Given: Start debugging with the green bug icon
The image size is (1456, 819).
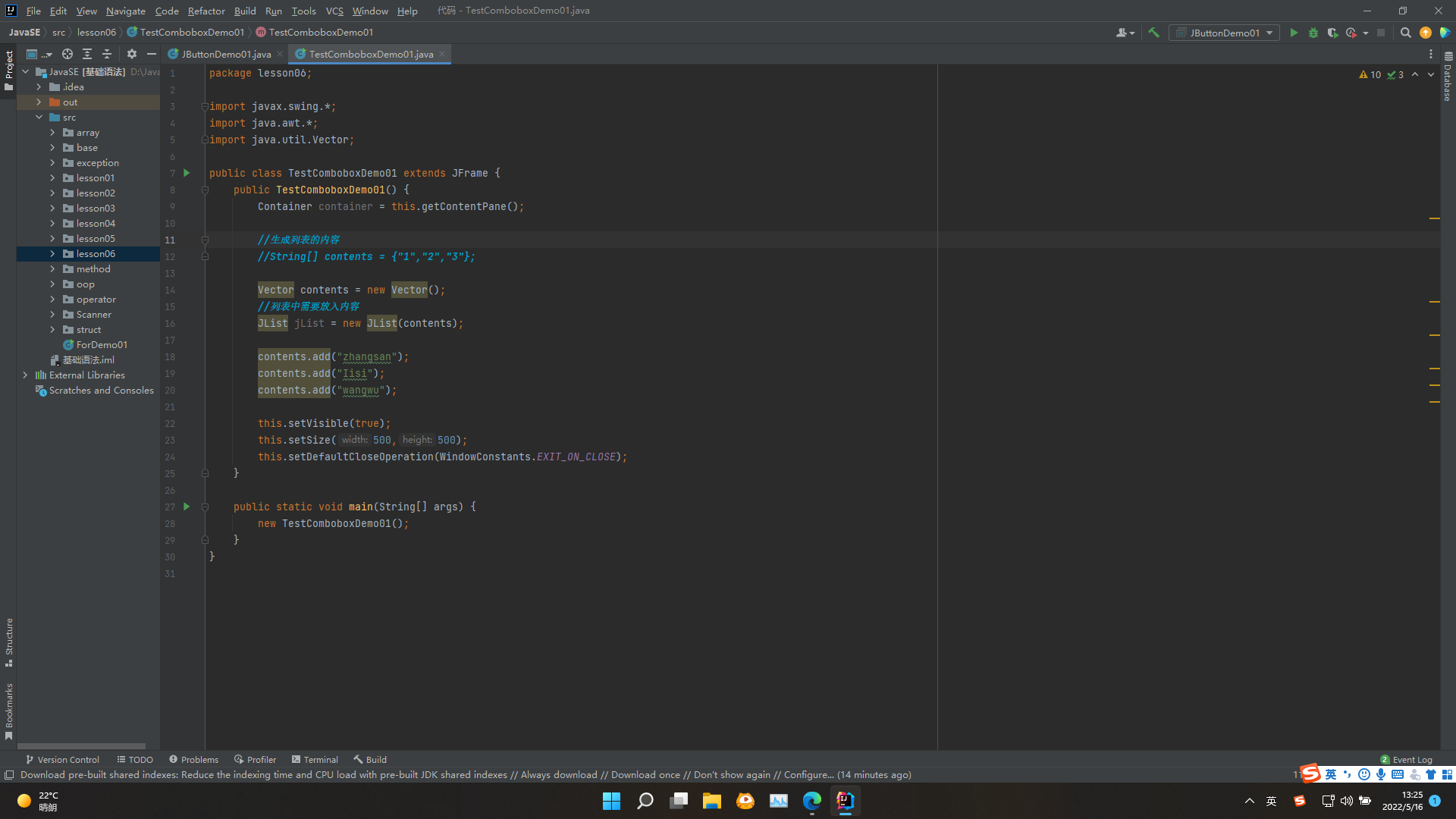Looking at the screenshot, I should coord(1313,33).
